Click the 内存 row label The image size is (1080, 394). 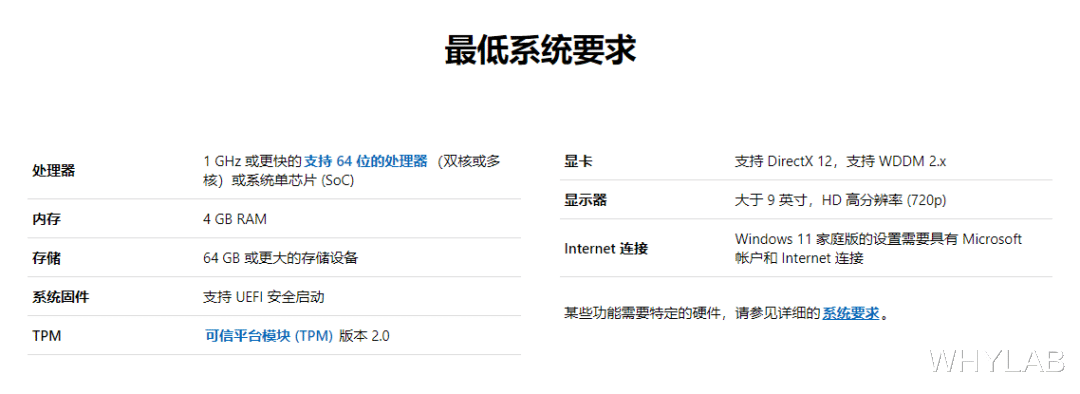[x=46, y=219]
